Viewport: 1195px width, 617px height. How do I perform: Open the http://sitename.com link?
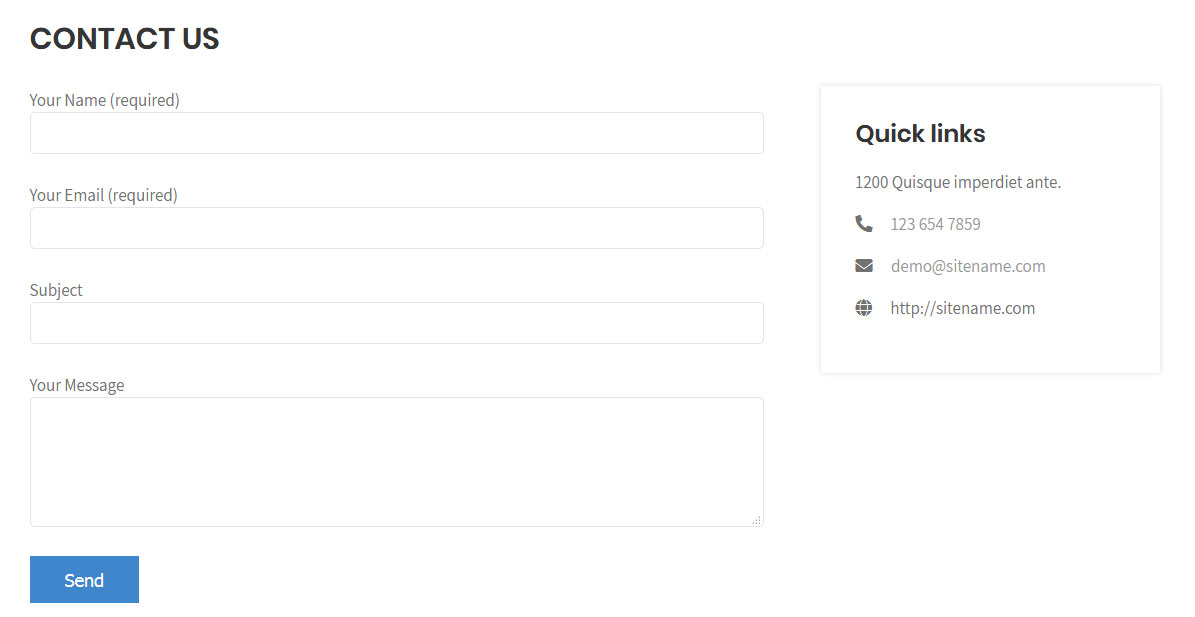pos(963,308)
